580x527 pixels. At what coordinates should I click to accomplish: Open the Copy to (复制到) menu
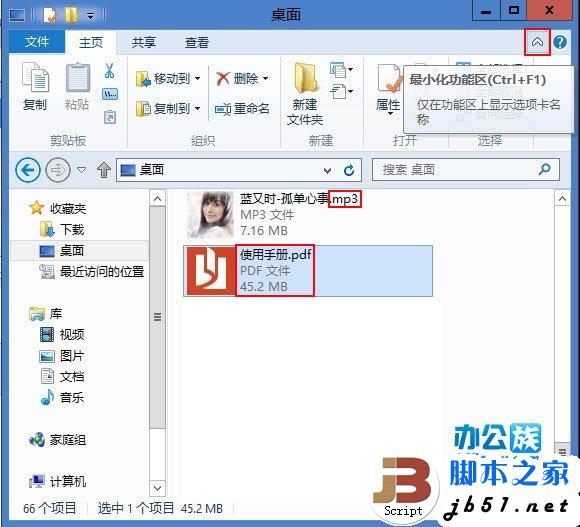[168, 109]
